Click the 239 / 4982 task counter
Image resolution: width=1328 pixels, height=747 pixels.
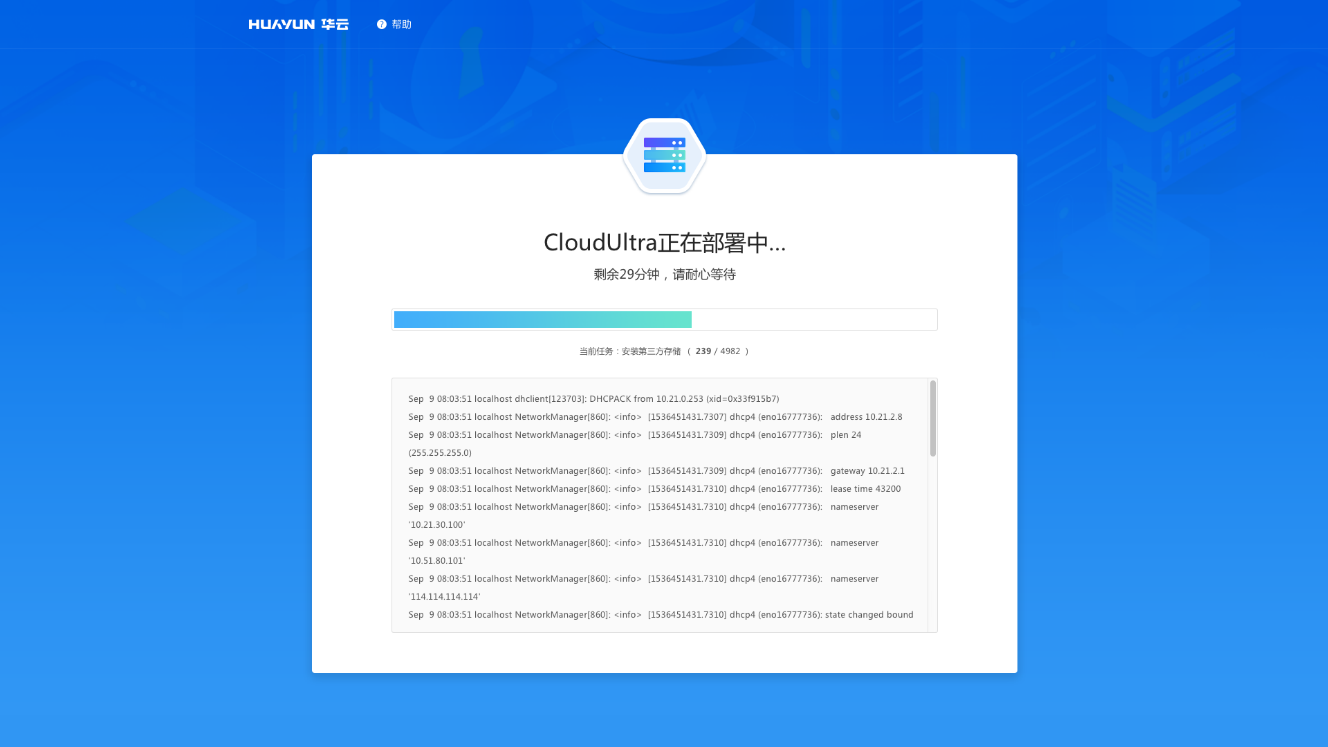pos(718,352)
